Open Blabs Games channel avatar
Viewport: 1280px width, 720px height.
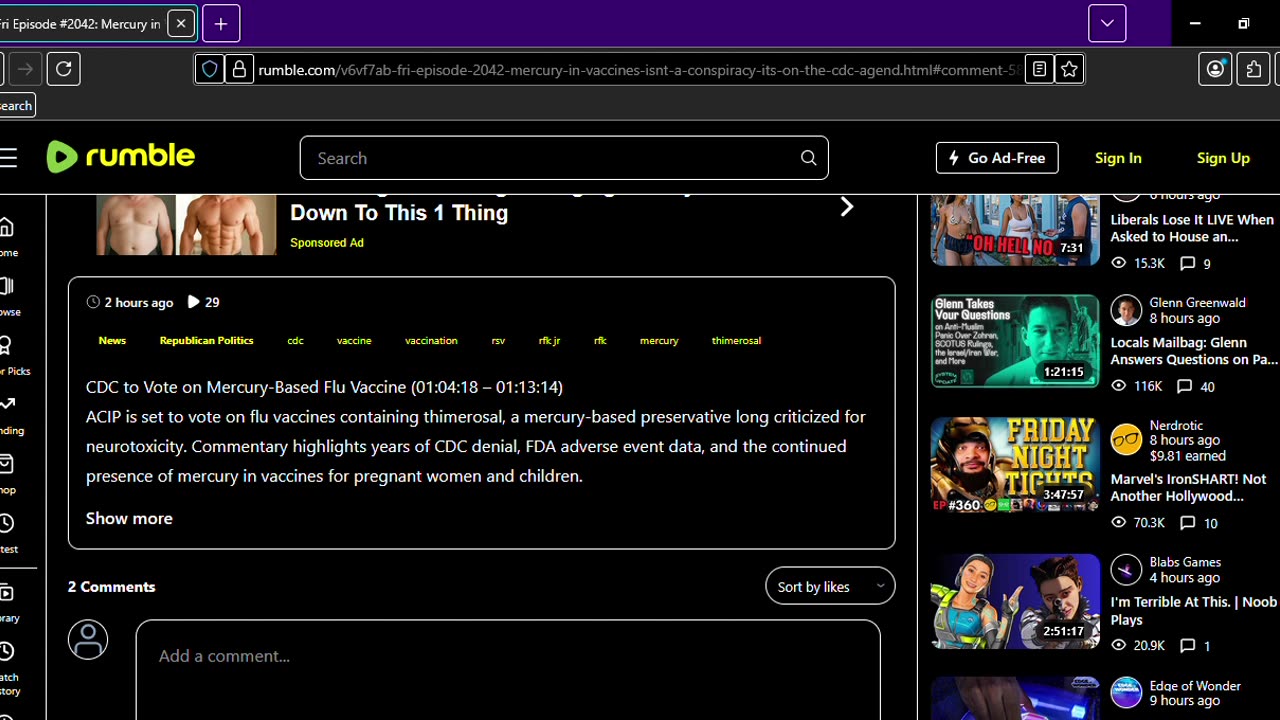click(1126, 569)
